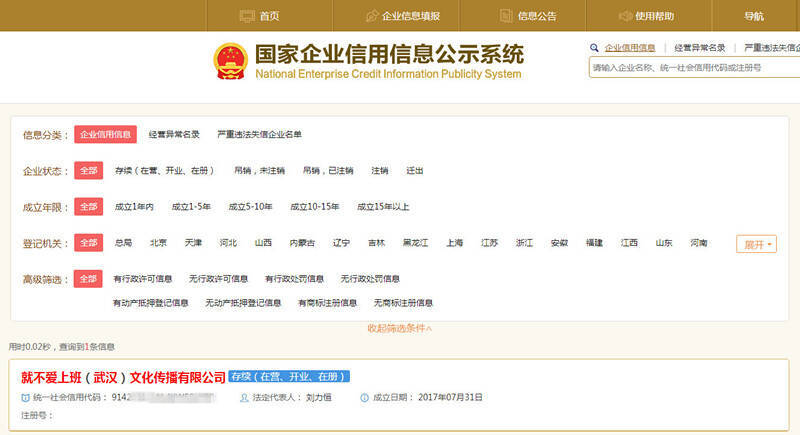Open 就不爱上班（武汉）文化传播有限公司 result

(x=124, y=377)
